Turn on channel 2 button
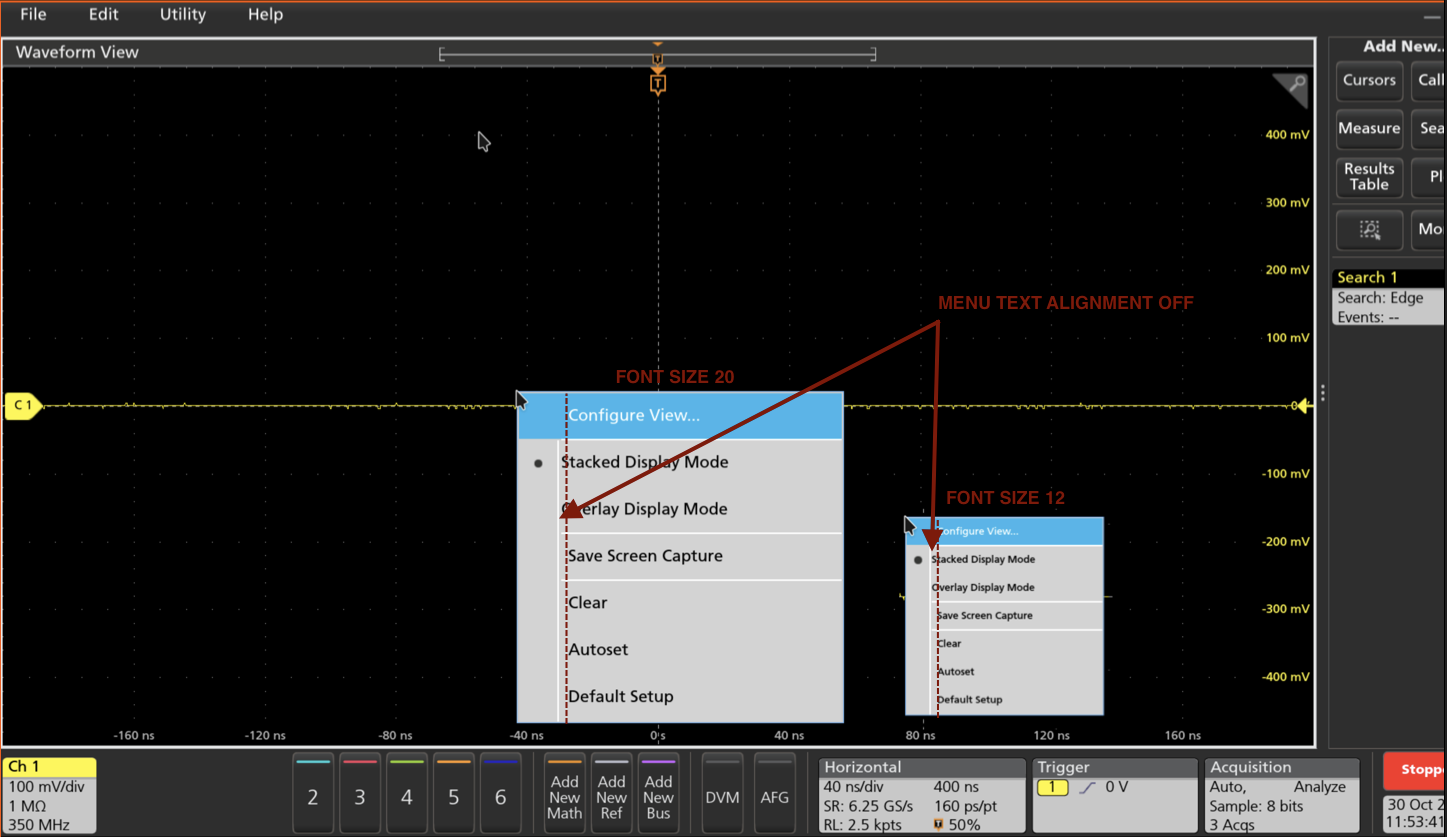The width and height of the screenshot is (1447, 837). point(313,796)
